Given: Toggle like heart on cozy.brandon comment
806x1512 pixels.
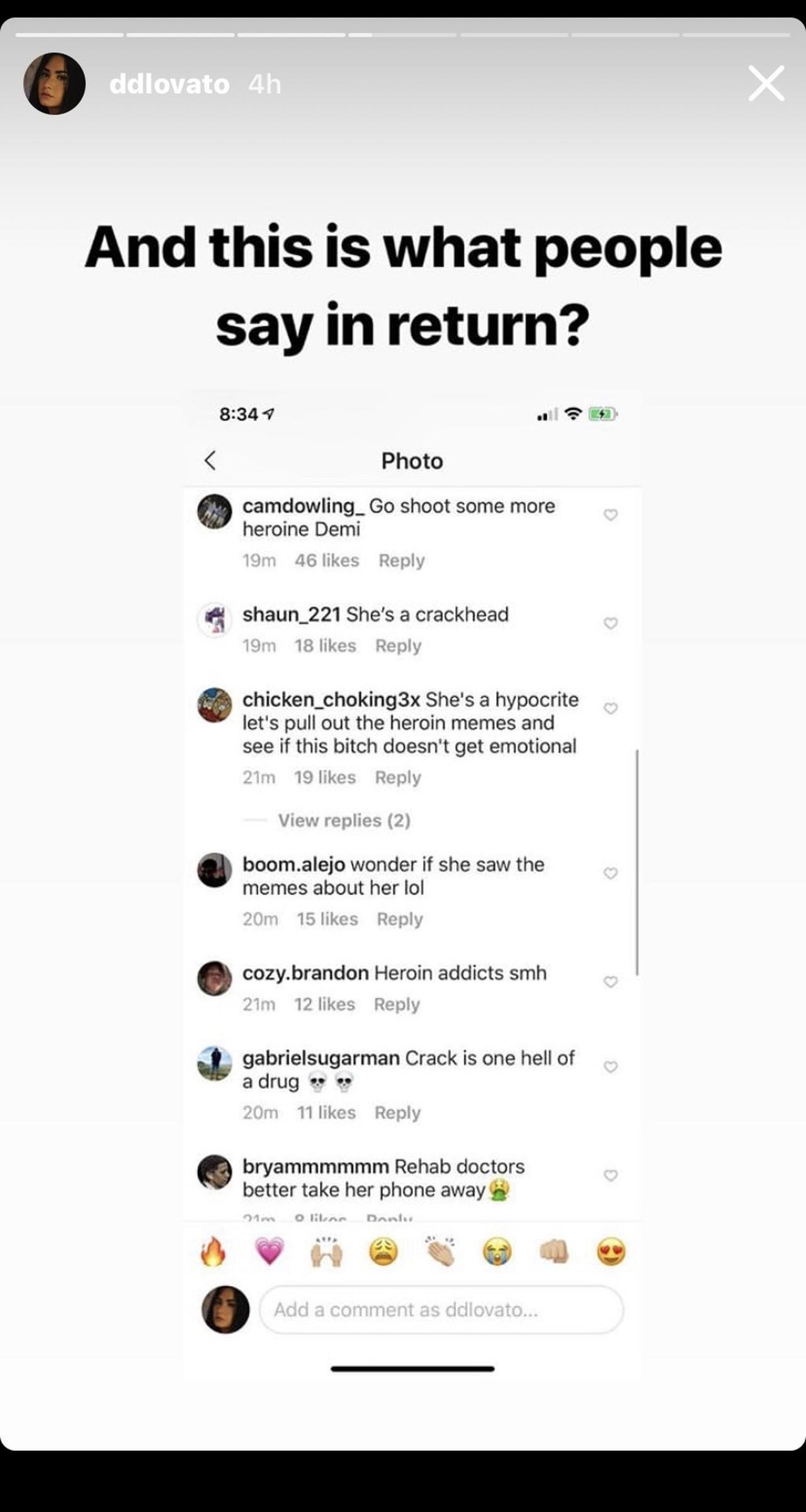Looking at the screenshot, I should pos(610,982).
